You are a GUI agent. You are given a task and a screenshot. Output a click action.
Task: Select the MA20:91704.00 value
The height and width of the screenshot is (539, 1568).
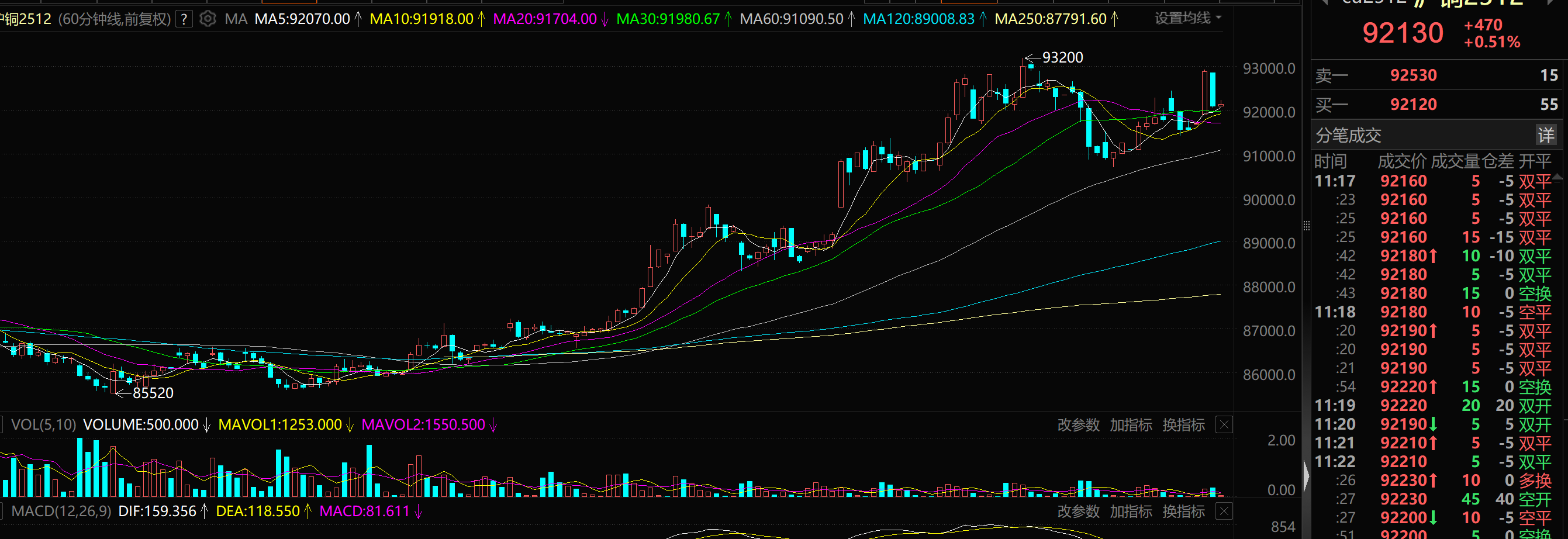[545, 19]
